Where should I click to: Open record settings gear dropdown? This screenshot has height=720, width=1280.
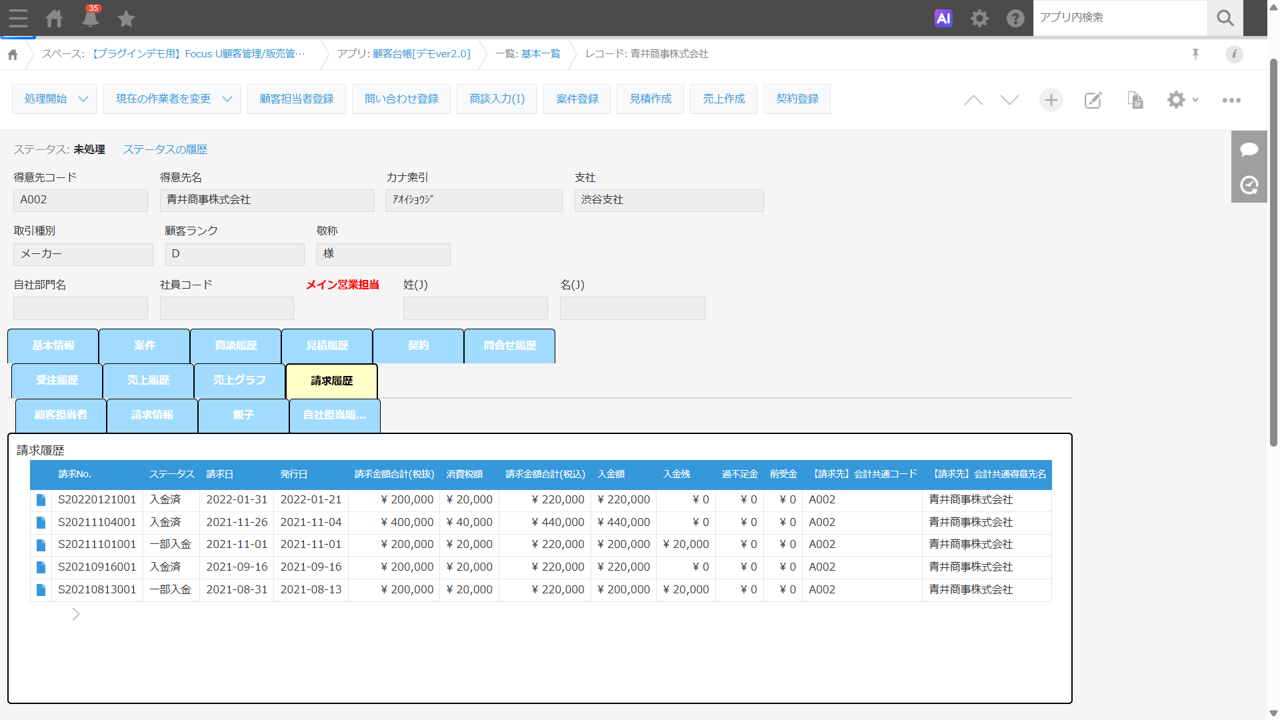1182,100
